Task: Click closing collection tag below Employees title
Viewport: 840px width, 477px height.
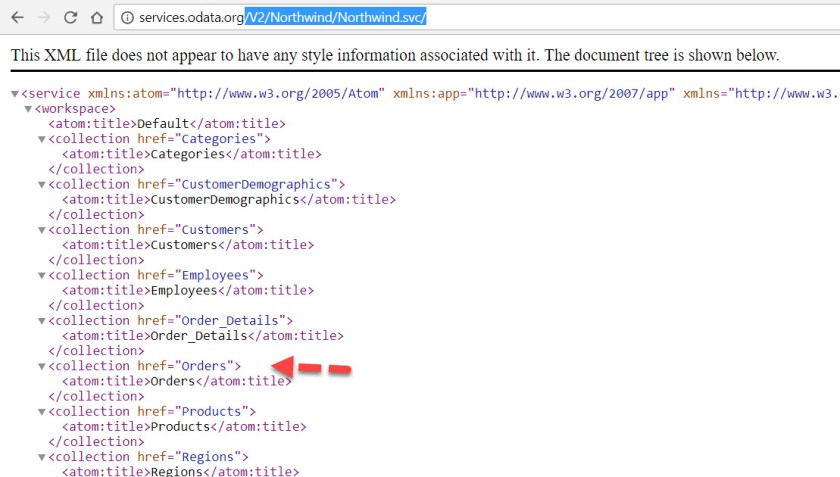Action: [96, 305]
